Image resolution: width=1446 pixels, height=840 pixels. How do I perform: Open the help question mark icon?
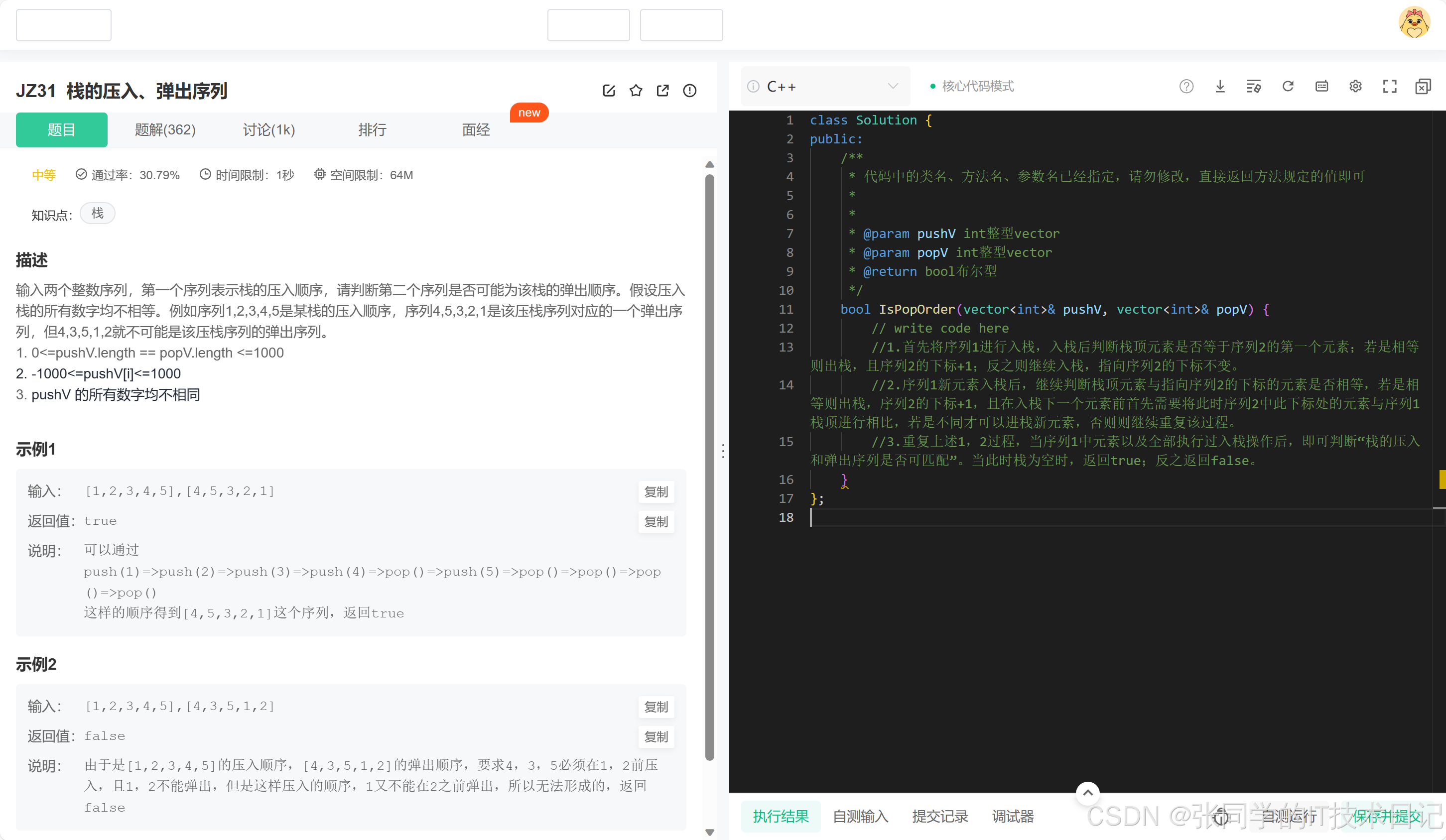point(1186,87)
